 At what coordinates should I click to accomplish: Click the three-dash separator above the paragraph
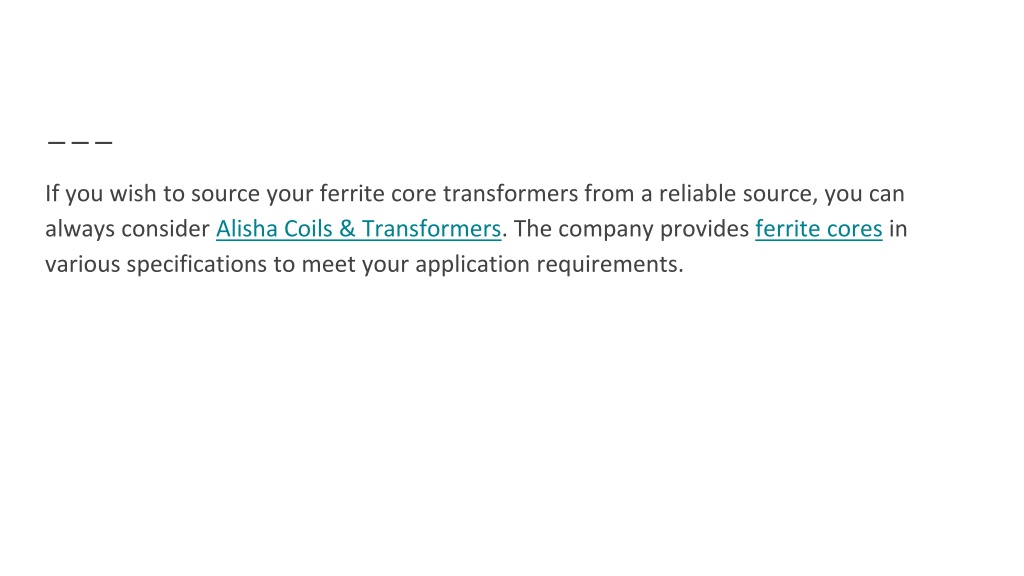pos(80,142)
